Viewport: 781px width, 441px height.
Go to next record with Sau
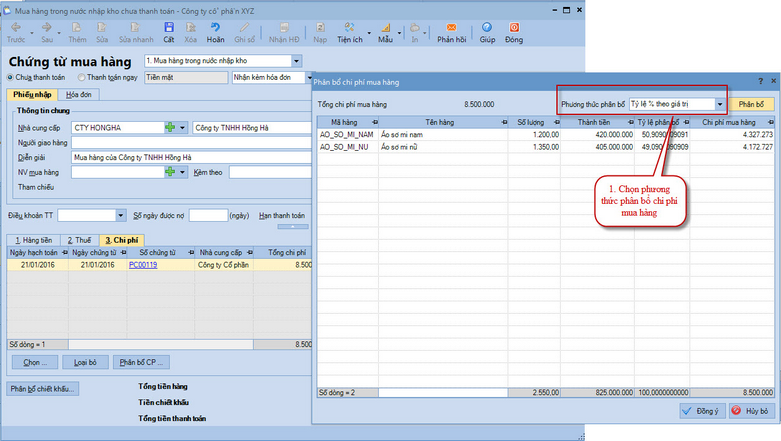click(47, 32)
